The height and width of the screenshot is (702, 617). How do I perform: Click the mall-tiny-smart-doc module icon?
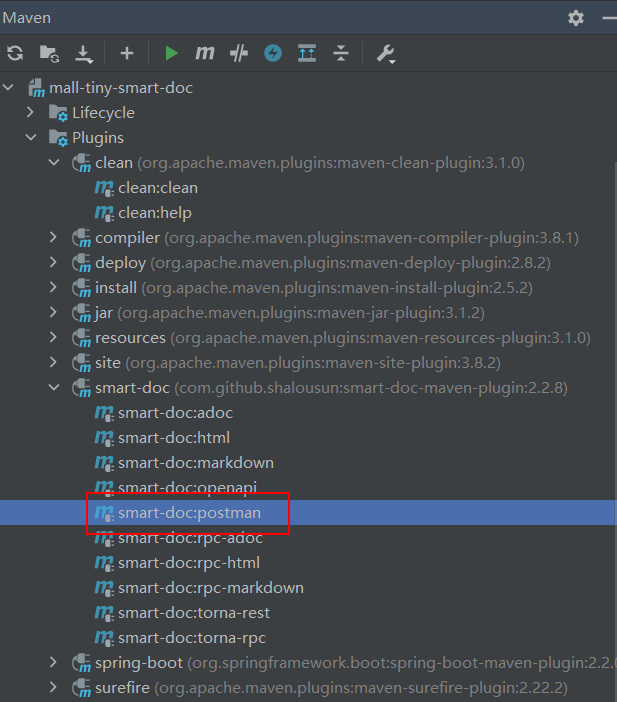pos(36,88)
